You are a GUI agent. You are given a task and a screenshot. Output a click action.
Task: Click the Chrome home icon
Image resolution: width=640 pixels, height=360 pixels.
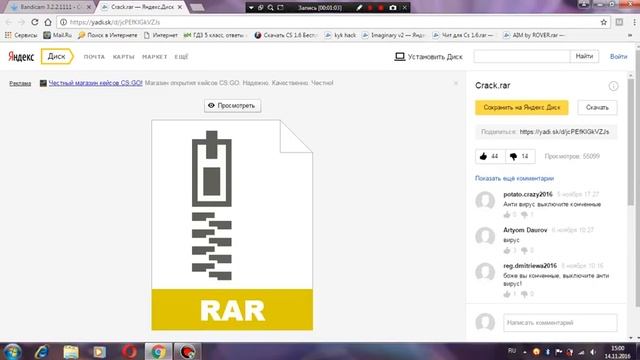[x=48, y=22]
